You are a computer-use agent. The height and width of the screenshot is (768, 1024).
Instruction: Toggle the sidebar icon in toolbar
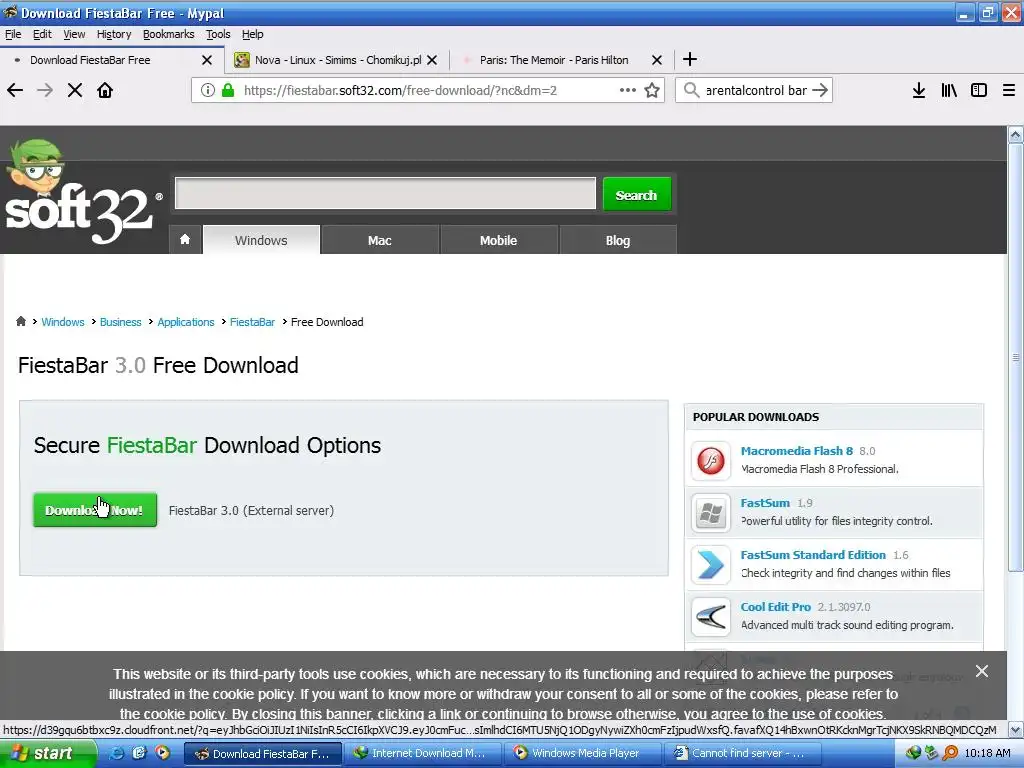pyautogui.click(x=979, y=90)
